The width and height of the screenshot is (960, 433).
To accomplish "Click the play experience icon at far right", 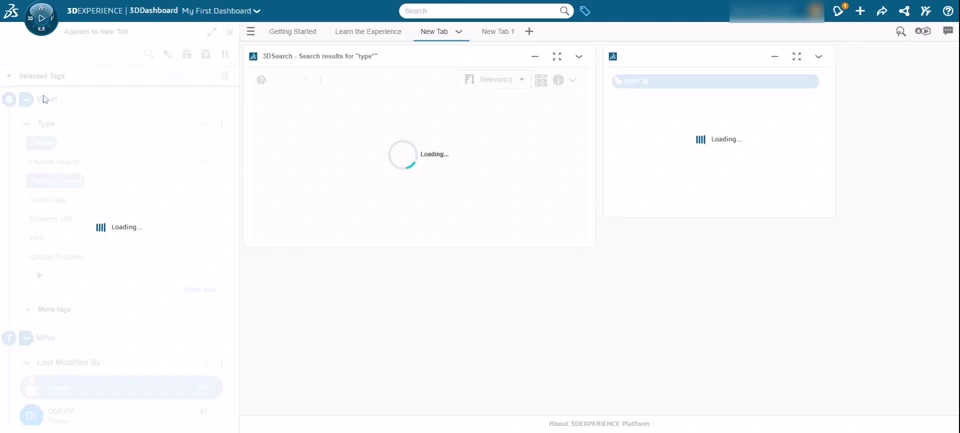I will point(923,31).
